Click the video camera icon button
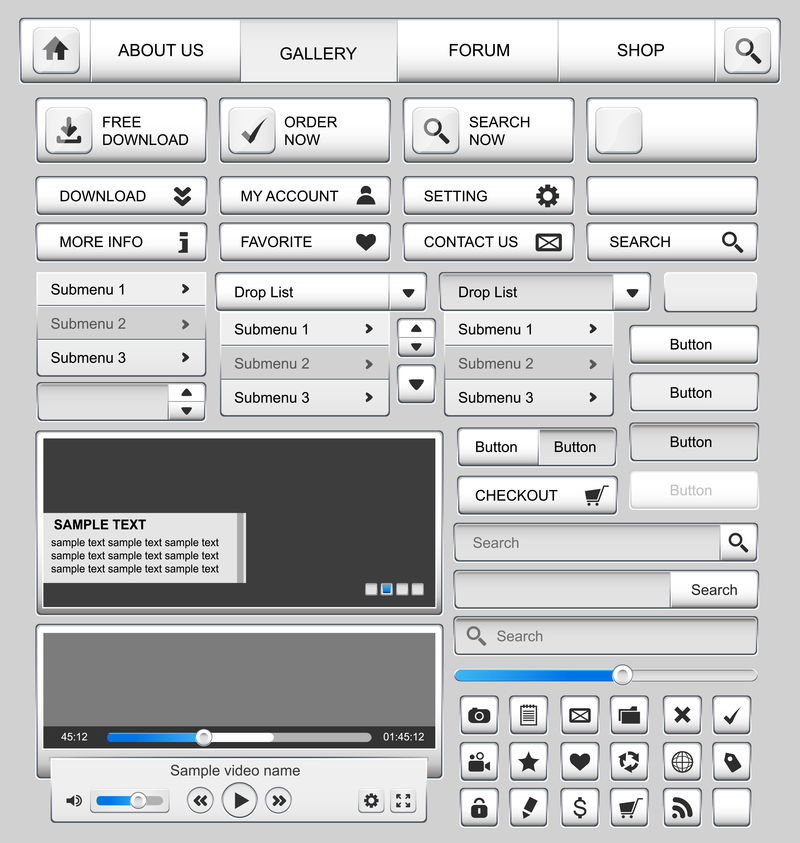Image resolution: width=800 pixels, height=843 pixels. coord(479,761)
